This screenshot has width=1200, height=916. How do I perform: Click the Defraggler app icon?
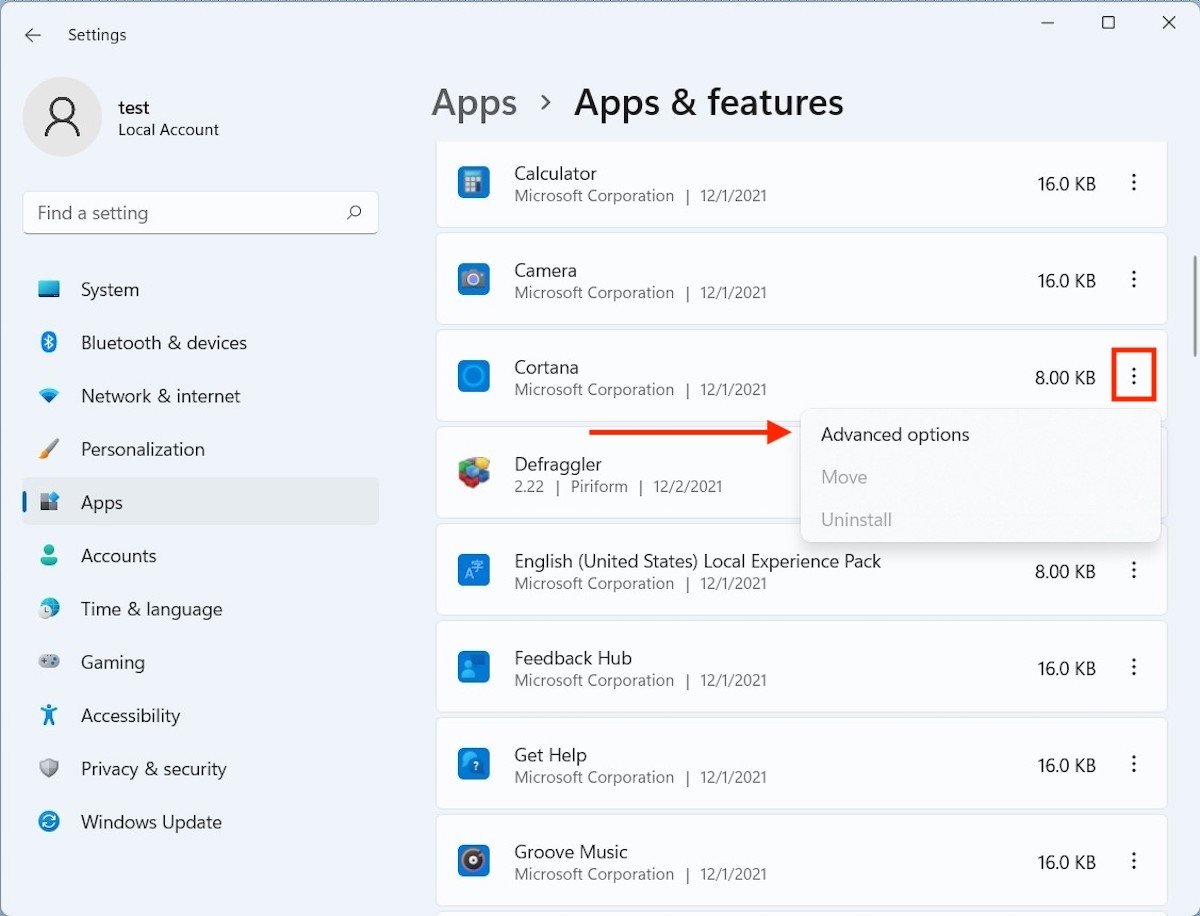(x=473, y=473)
